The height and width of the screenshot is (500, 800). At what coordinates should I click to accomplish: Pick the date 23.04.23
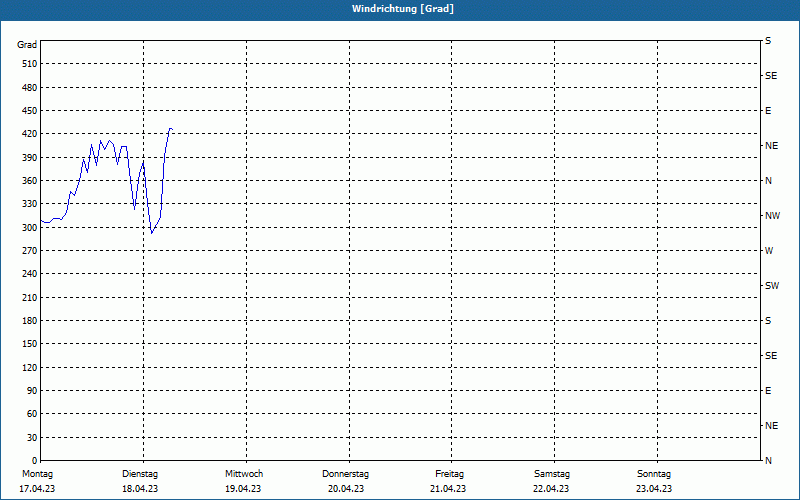tap(654, 489)
